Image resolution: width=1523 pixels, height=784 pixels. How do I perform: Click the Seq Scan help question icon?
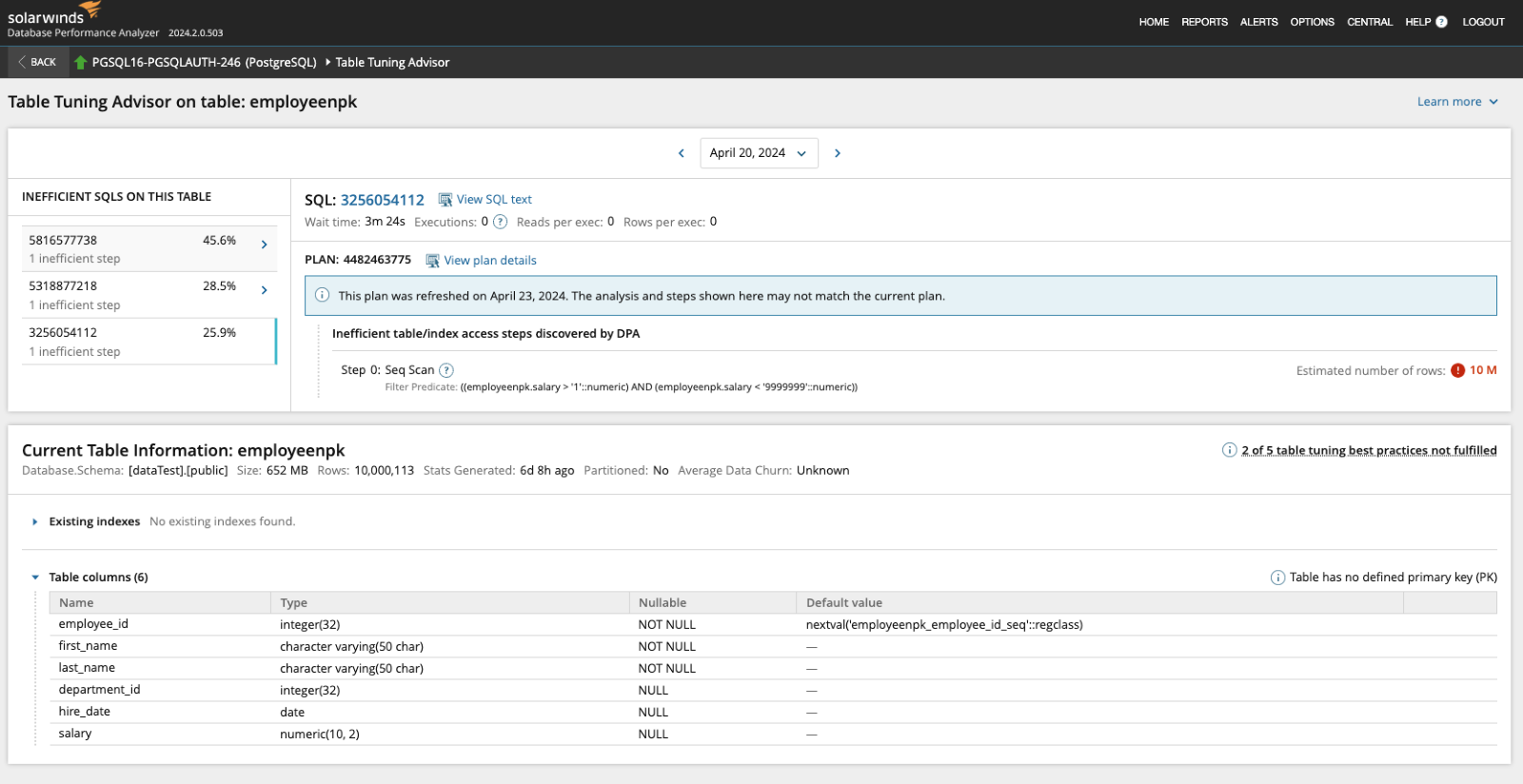446,370
